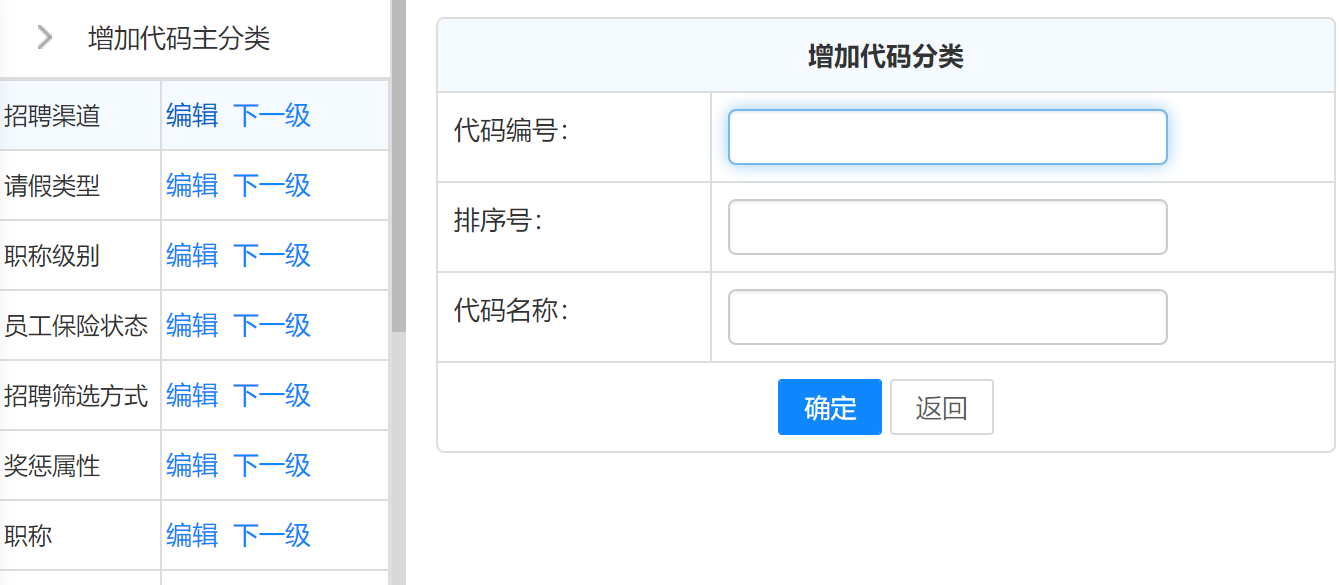This screenshot has width=1339, height=585.
Task: Open 下一级 for 招聘渠道
Action: 272,116
